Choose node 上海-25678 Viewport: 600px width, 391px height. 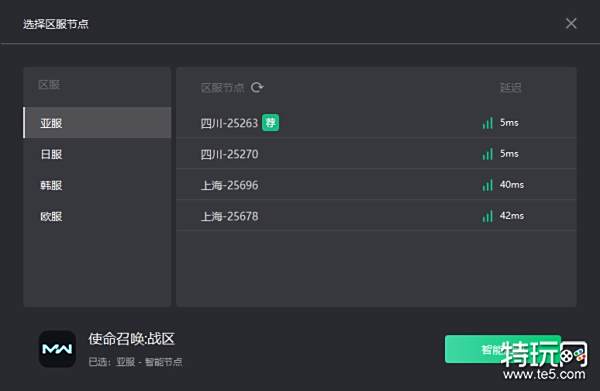point(376,216)
